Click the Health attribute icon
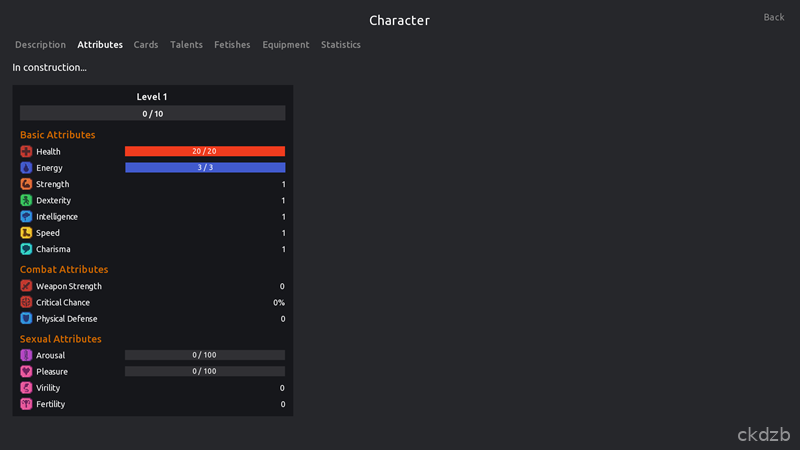 tap(26, 152)
